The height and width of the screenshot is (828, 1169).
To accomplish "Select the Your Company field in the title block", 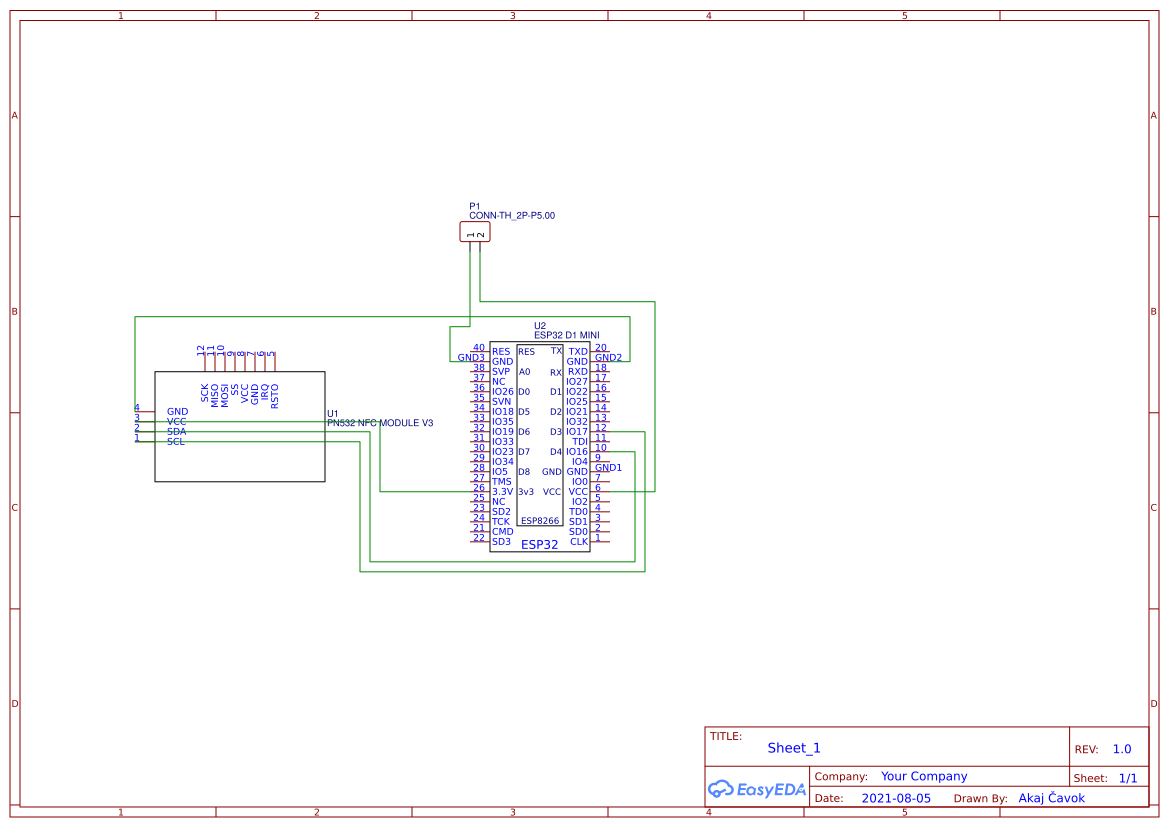I will tap(923, 776).
